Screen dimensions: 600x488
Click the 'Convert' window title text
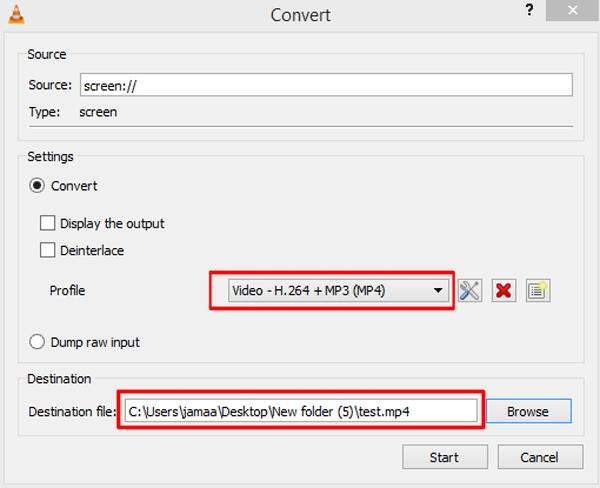(300, 15)
